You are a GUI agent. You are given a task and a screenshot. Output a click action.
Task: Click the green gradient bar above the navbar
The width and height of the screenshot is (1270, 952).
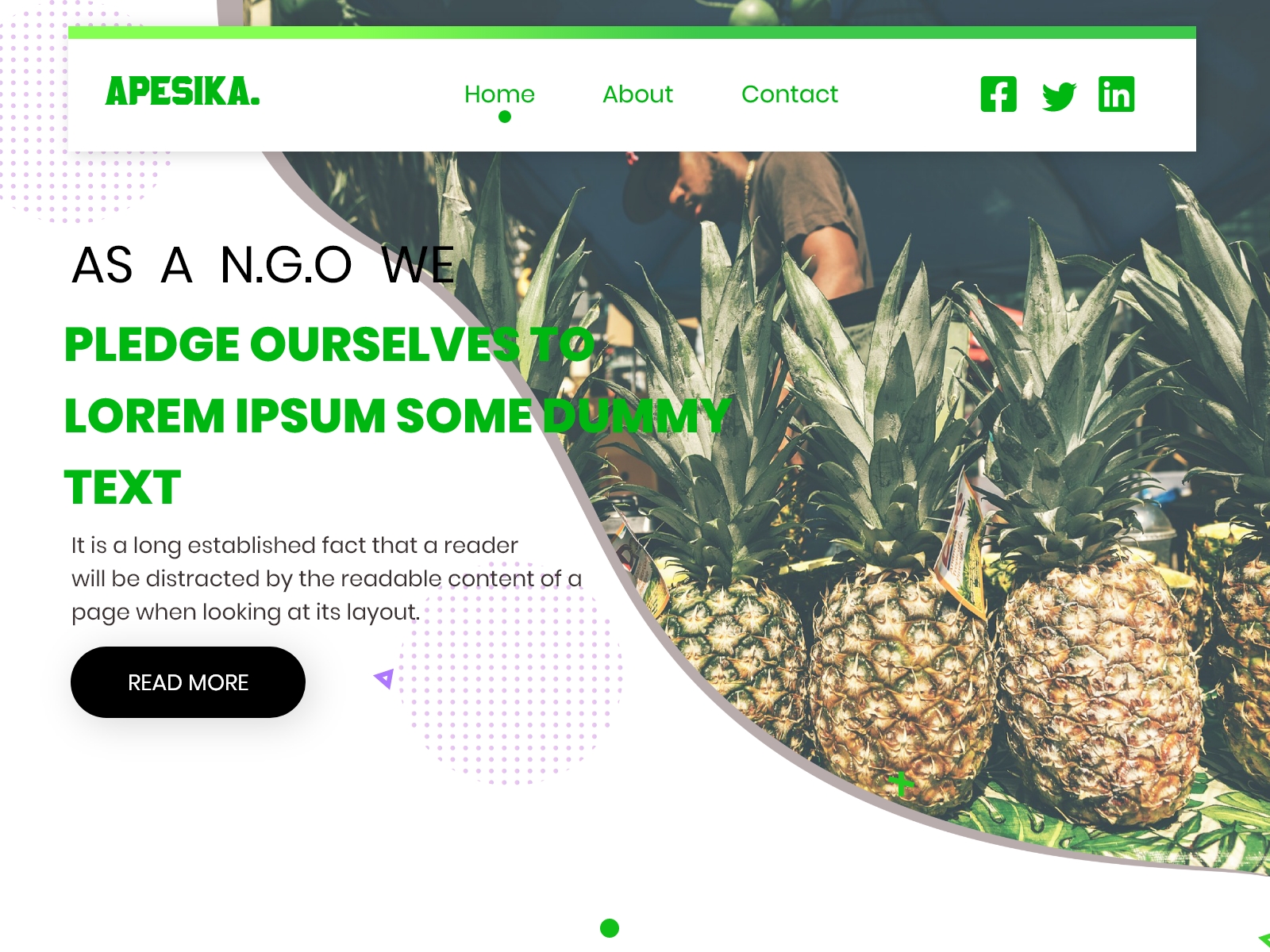[x=632, y=33]
